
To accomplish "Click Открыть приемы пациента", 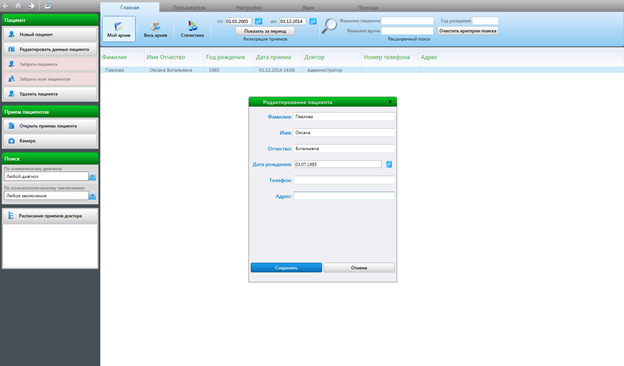I will coord(50,126).
